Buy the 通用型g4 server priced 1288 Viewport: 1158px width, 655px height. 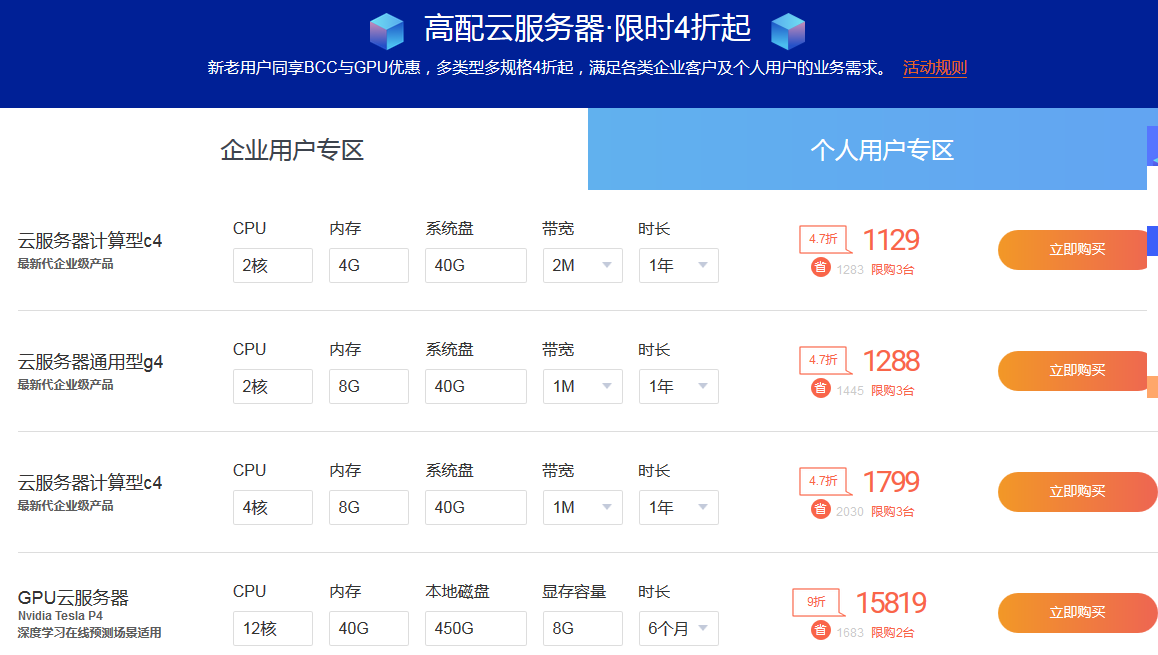point(1076,371)
